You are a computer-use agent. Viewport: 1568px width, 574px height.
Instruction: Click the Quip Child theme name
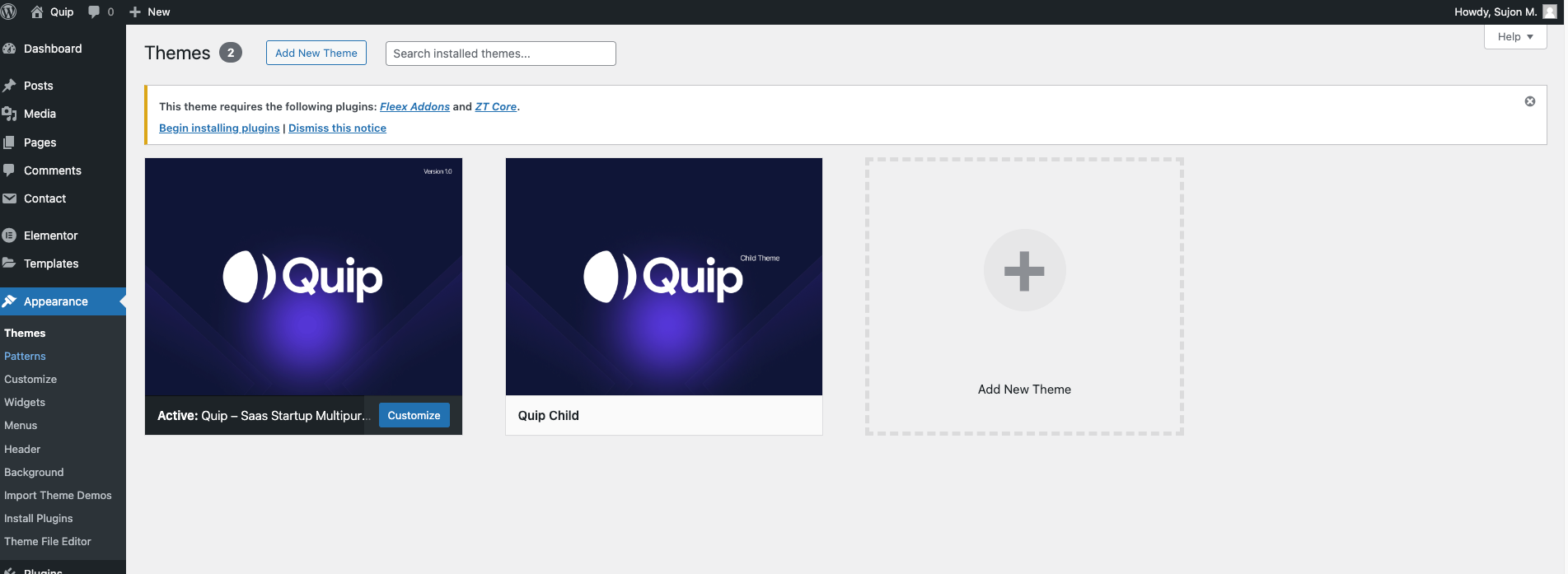click(549, 416)
